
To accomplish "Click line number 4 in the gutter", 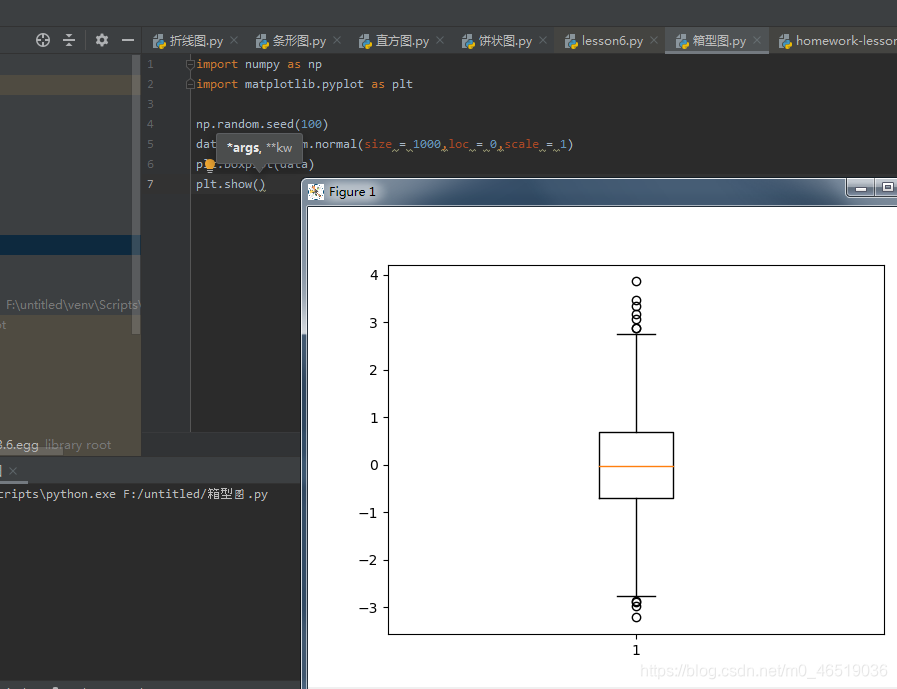I will tap(150, 124).
